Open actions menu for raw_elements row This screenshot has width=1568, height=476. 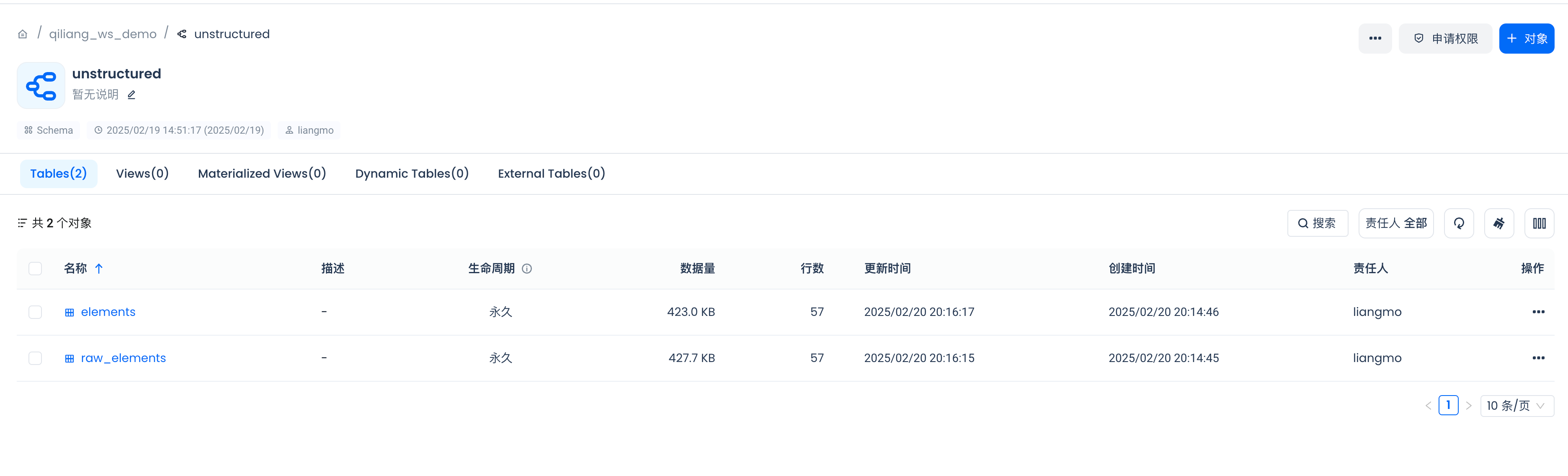[1538, 358]
